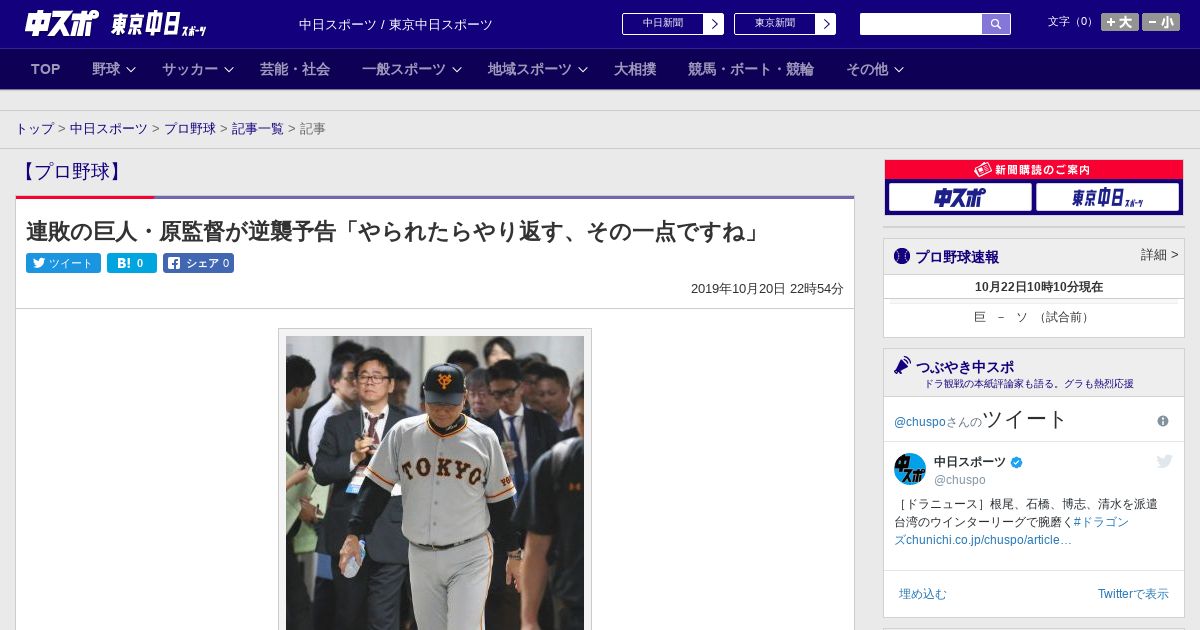
Task: Open the manager article photo
Action: (435, 482)
